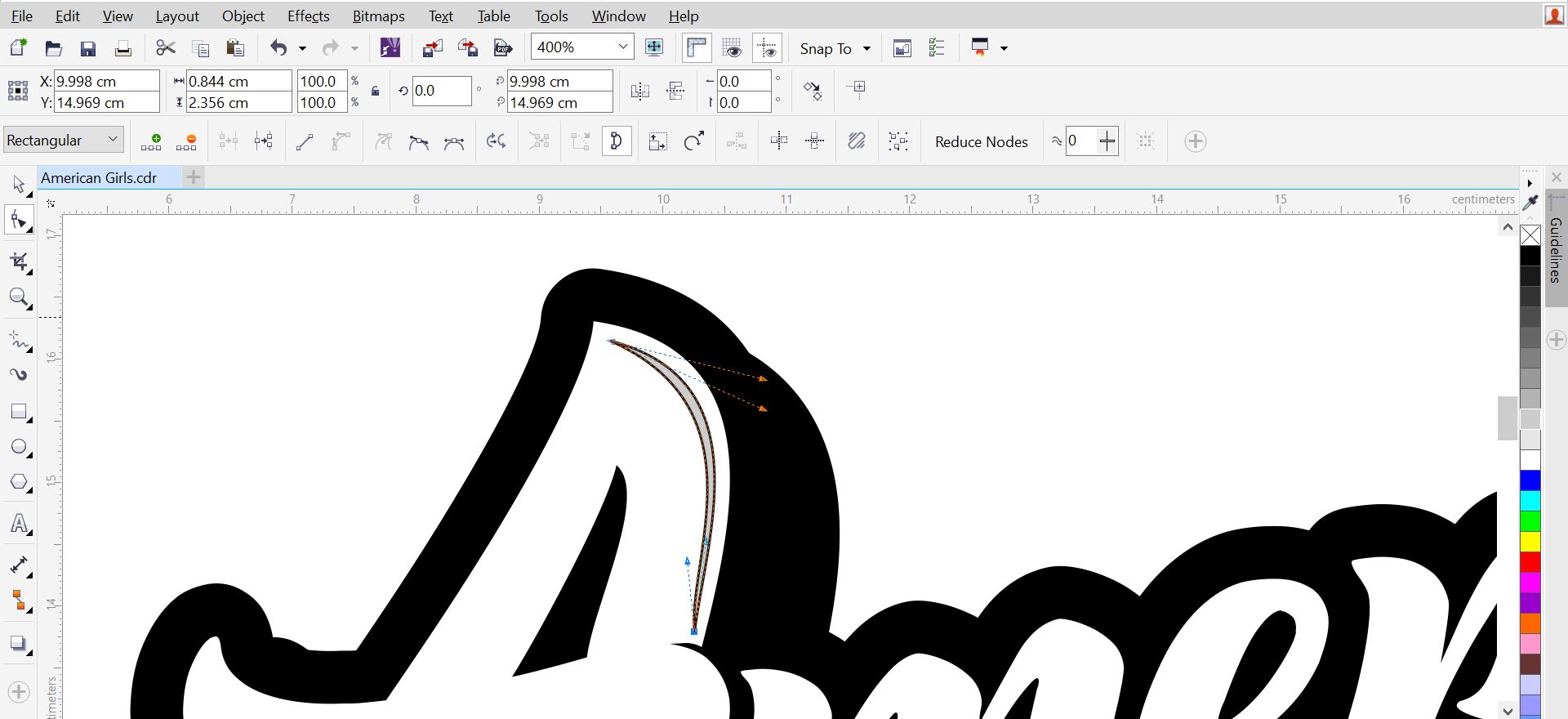Viewport: 1568px width, 719px height.
Task: Click the object width input field
Action: click(x=238, y=81)
